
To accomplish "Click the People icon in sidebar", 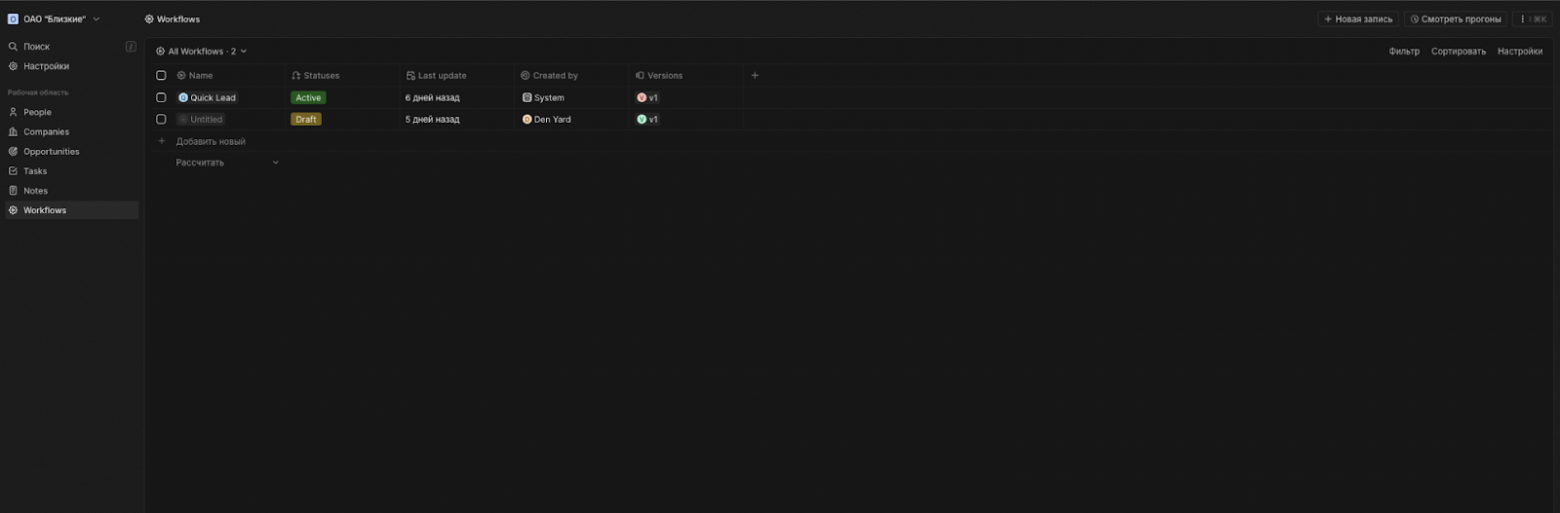I will click(13, 112).
